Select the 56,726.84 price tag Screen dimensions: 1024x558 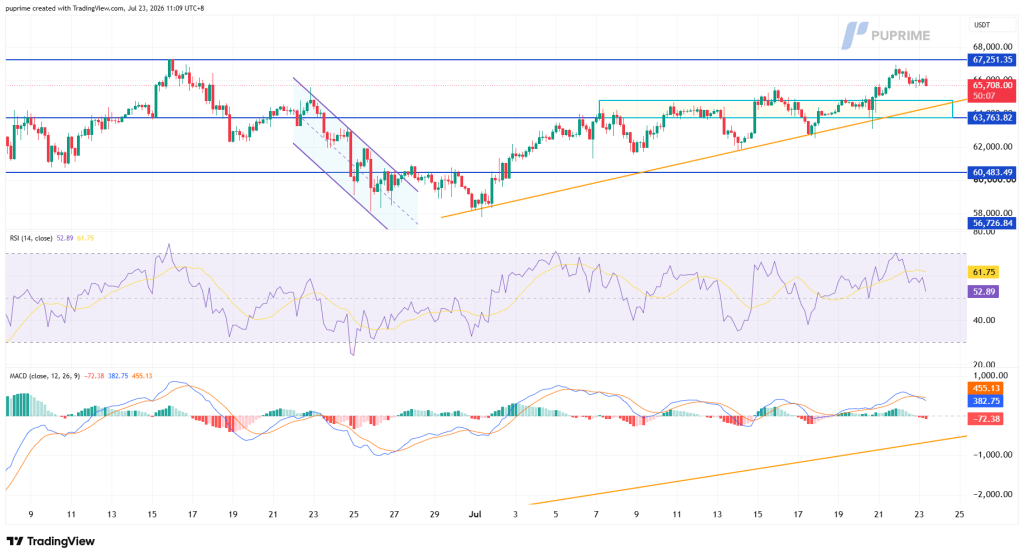pos(992,223)
